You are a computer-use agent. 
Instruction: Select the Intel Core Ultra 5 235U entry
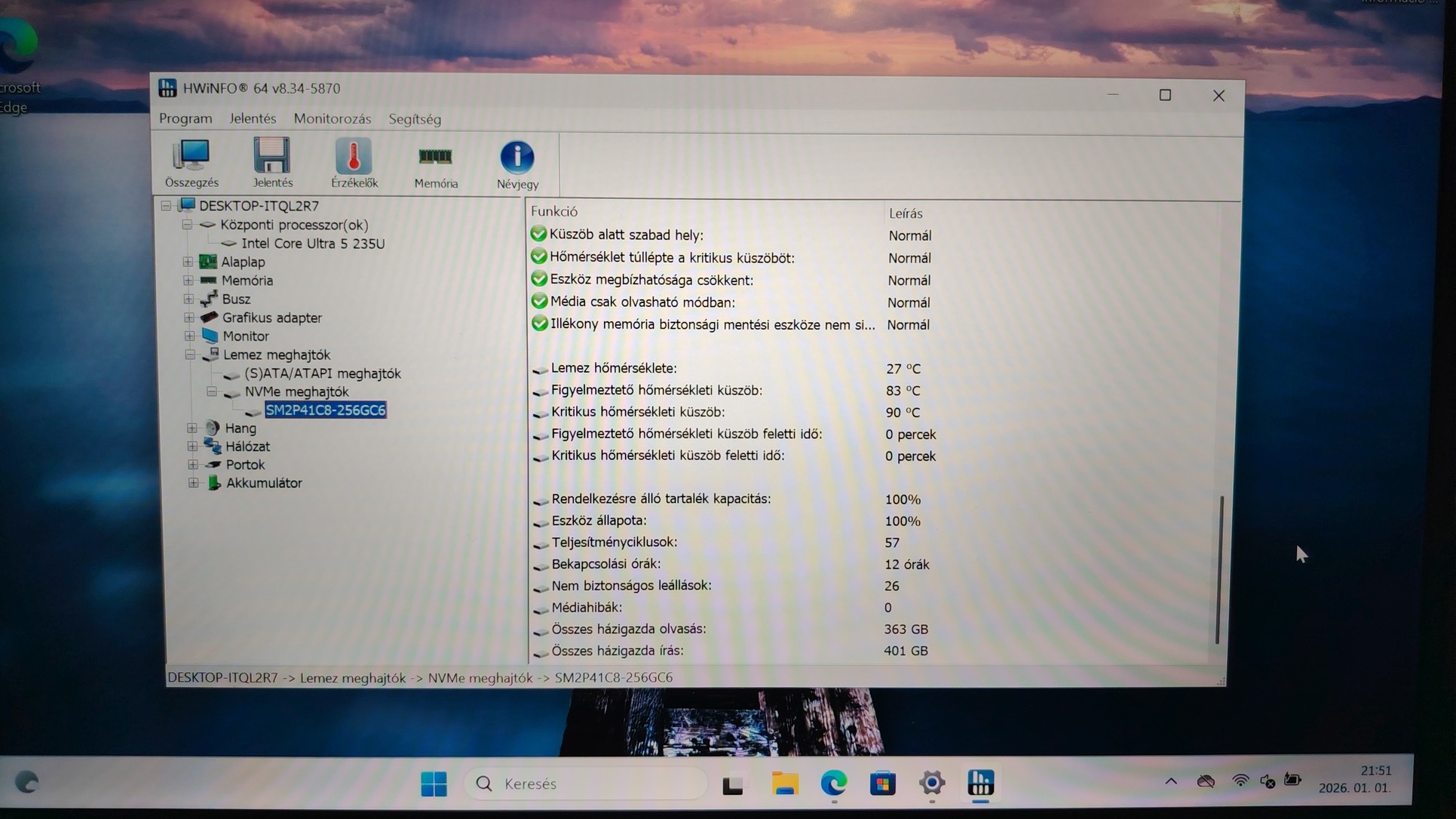(312, 244)
